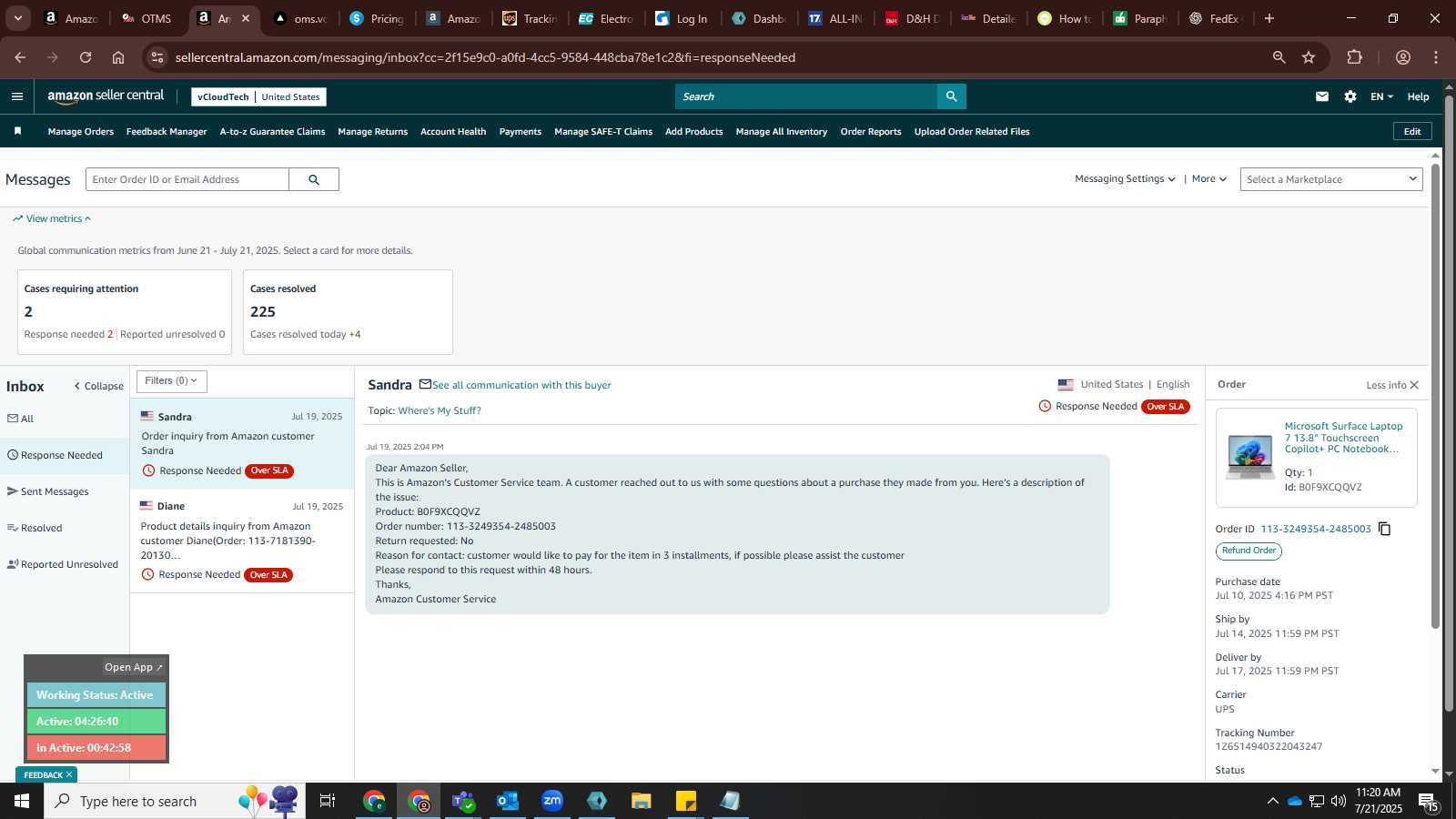The width and height of the screenshot is (1456, 819).
Task: Open the mail envelope icon in header
Action: [1322, 96]
